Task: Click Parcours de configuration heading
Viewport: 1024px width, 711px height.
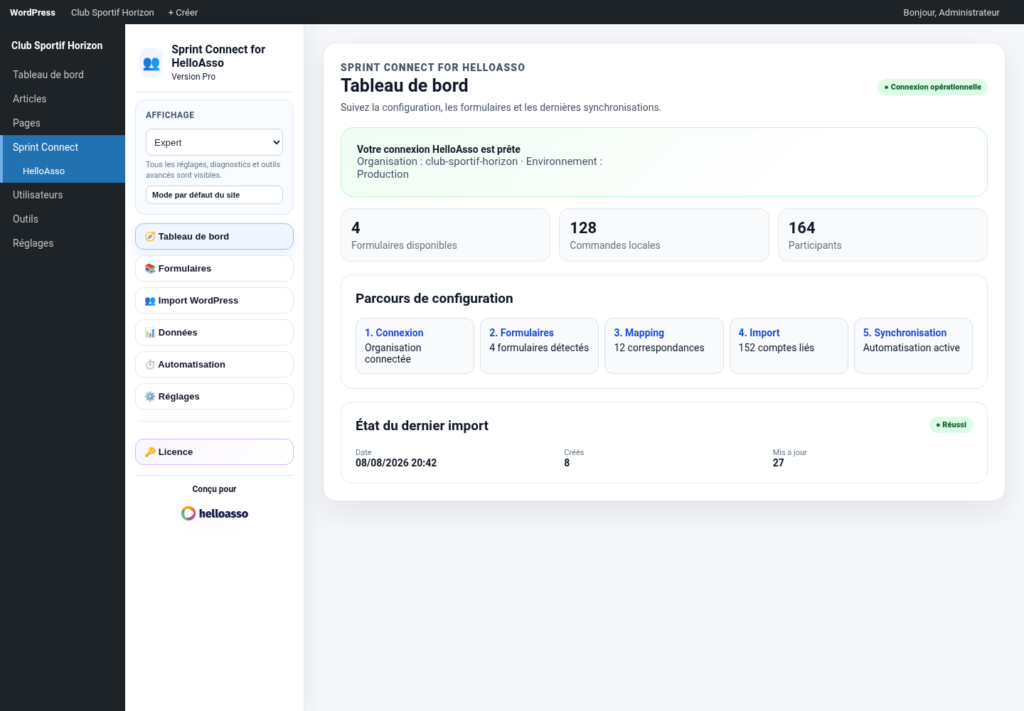Action: click(x=434, y=298)
